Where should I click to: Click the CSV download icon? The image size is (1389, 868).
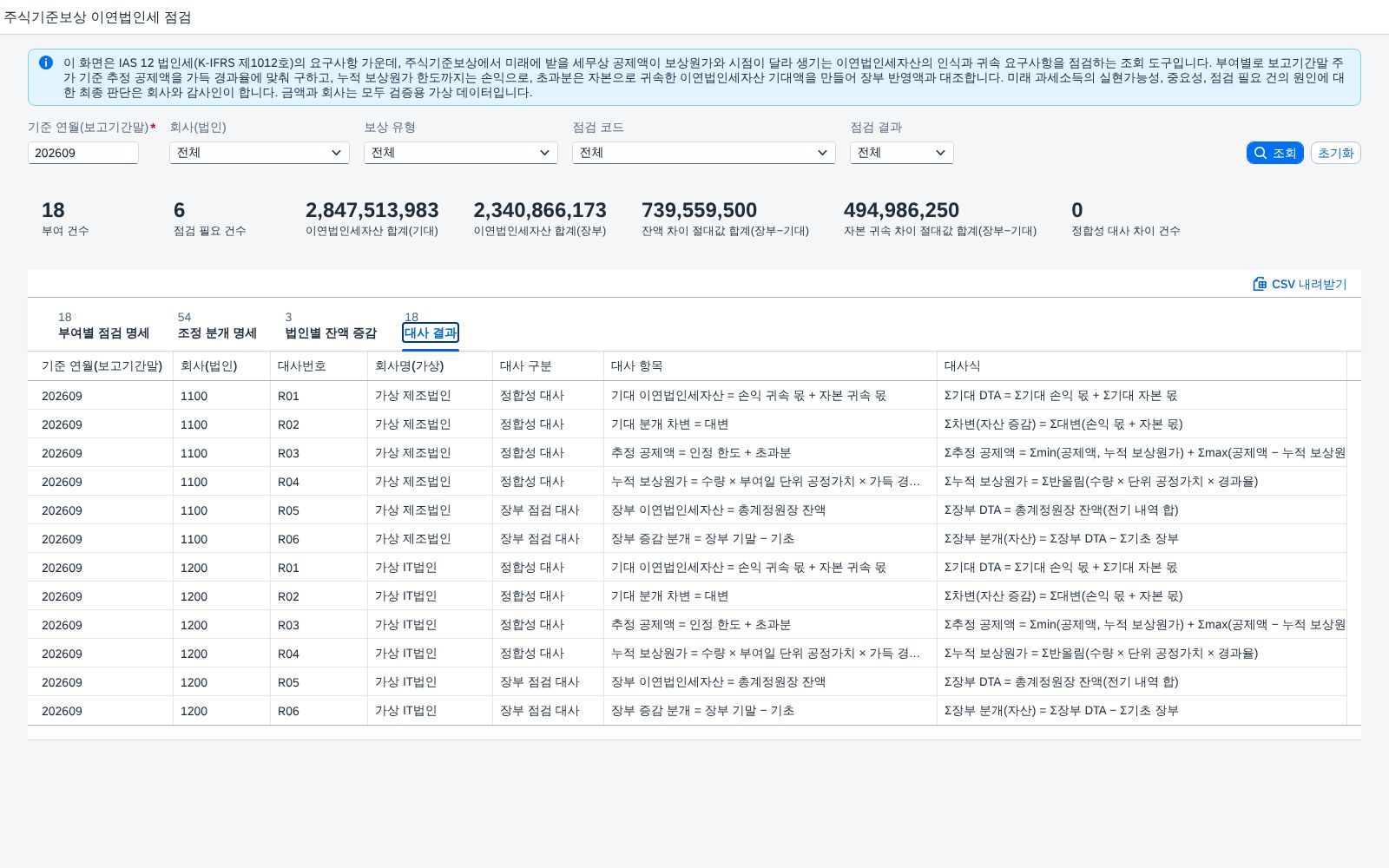tap(1260, 284)
